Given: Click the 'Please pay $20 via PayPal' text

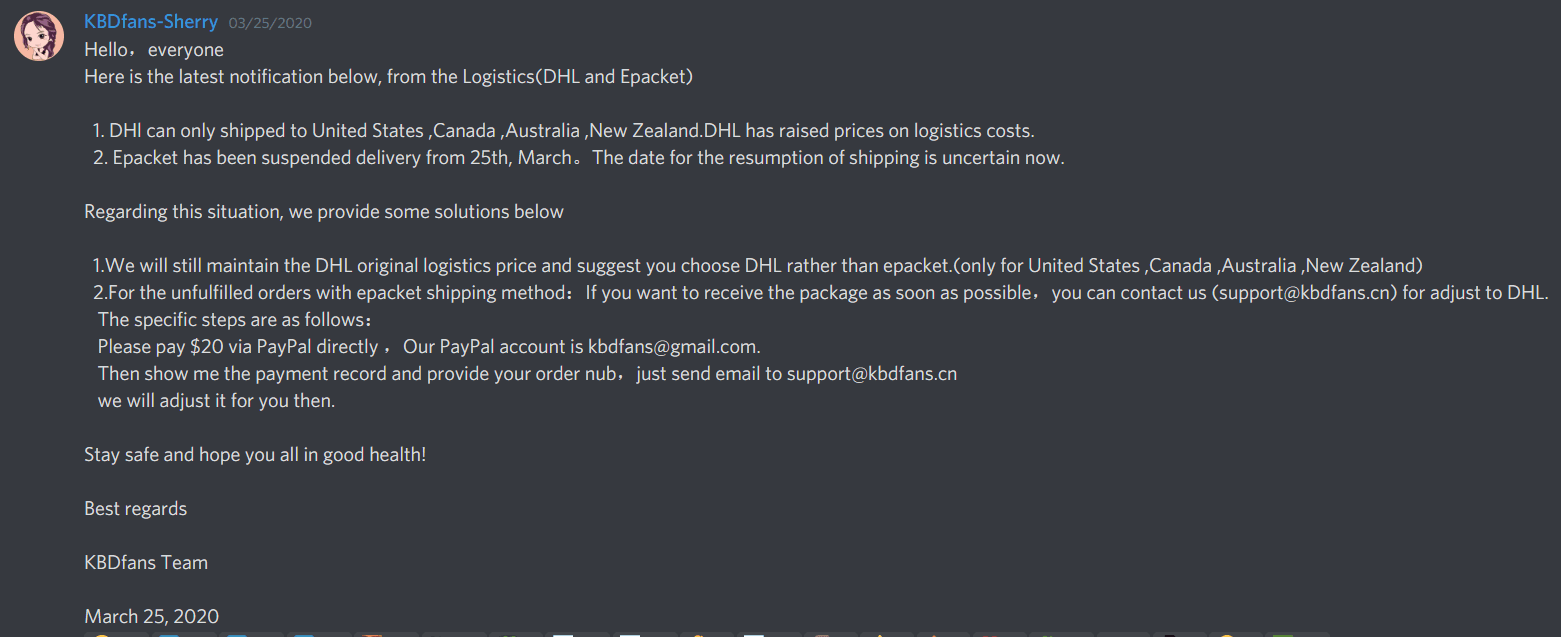Looking at the screenshot, I should click(x=238, y=347).
